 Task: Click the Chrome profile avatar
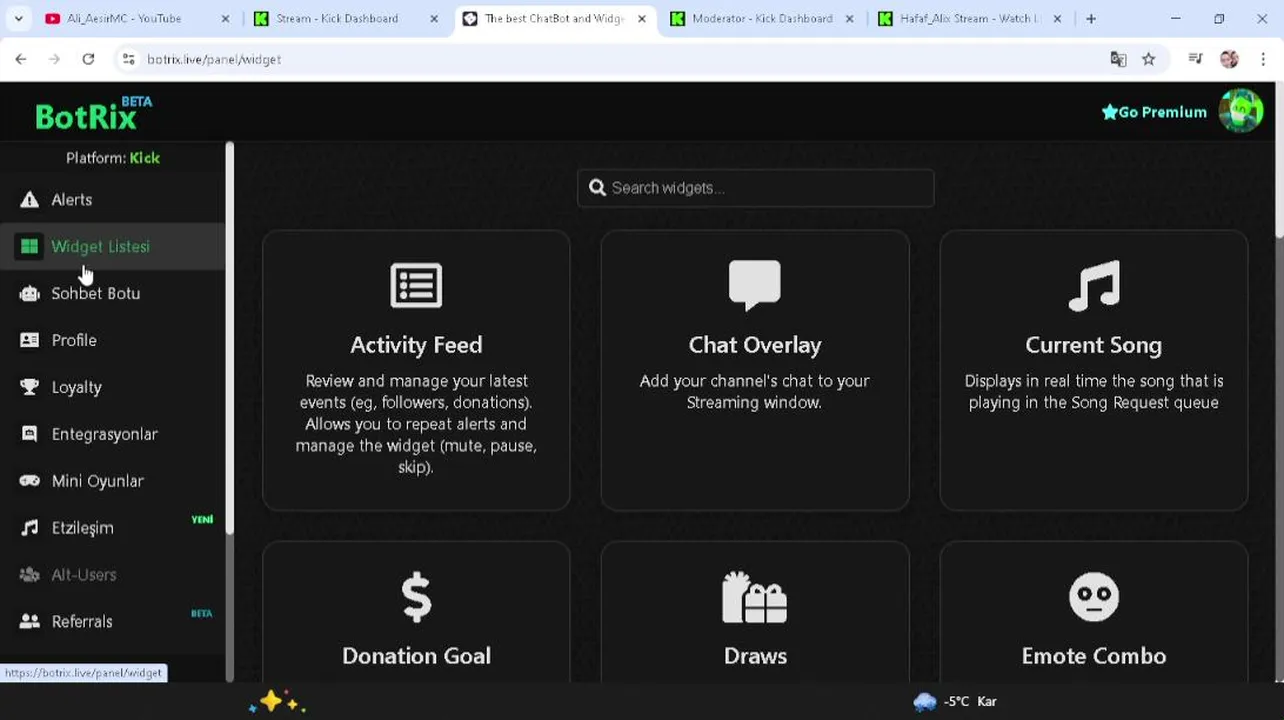point(1229,59)
